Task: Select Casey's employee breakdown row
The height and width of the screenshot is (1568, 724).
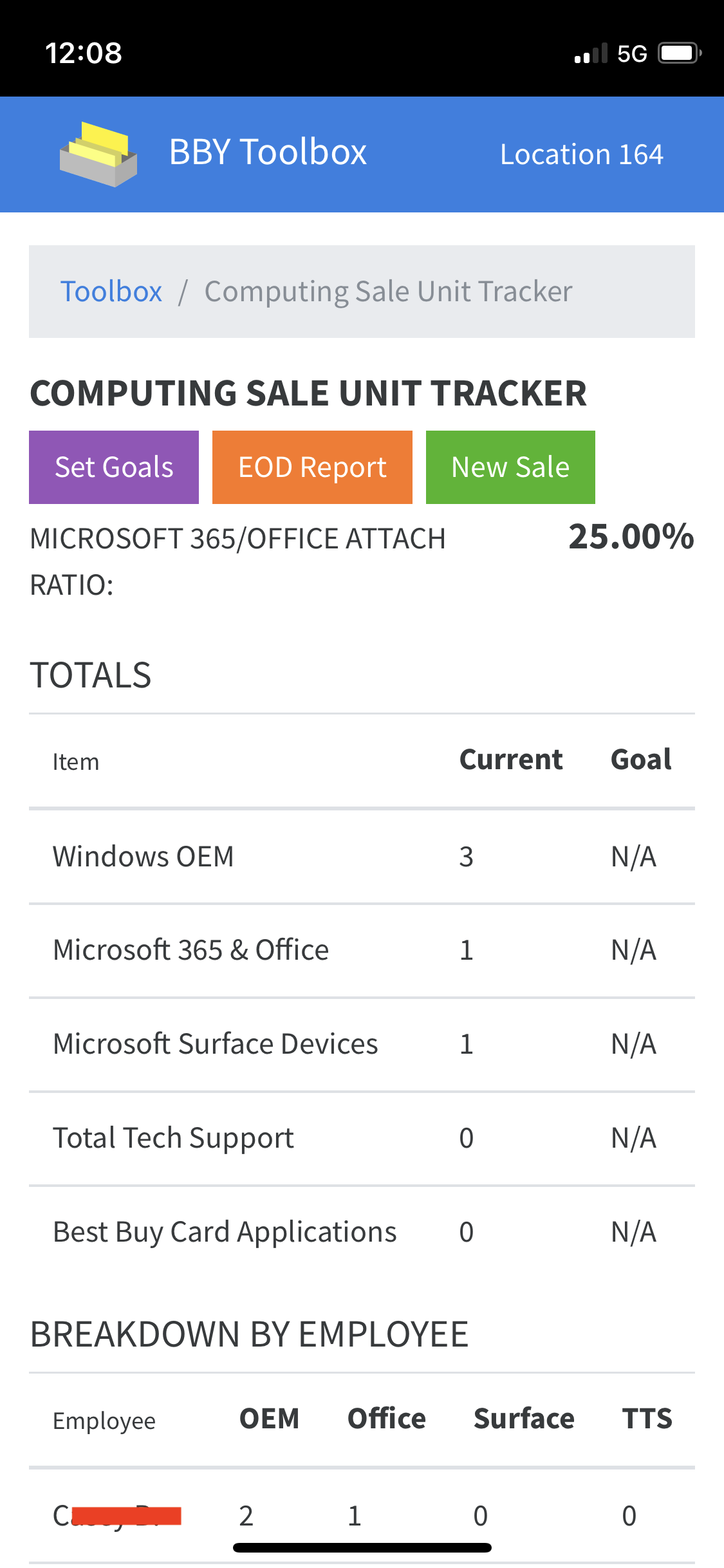Action: coord(360,1516)
